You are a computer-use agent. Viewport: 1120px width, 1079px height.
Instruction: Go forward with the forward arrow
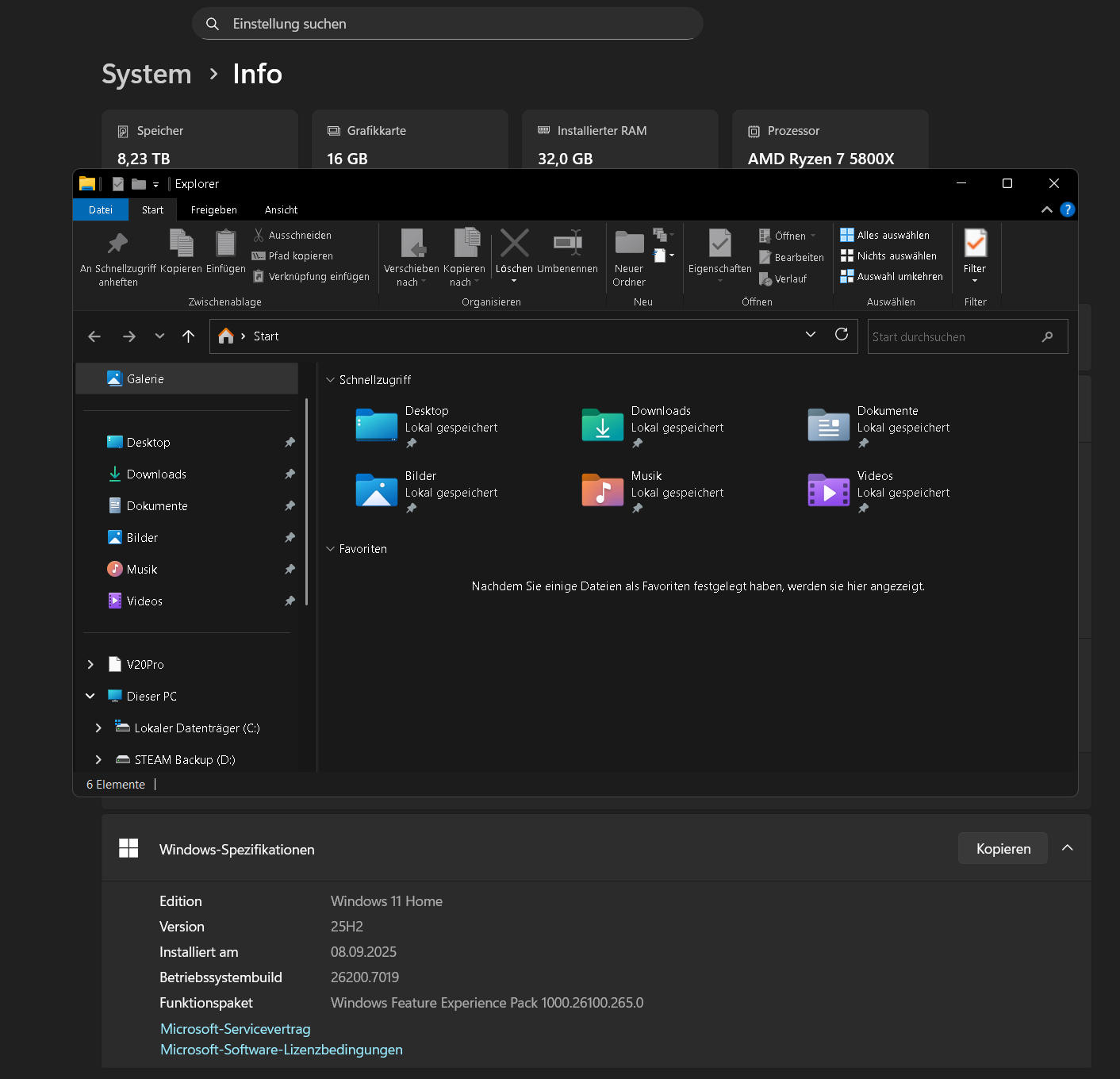click(x=129, y=336)
